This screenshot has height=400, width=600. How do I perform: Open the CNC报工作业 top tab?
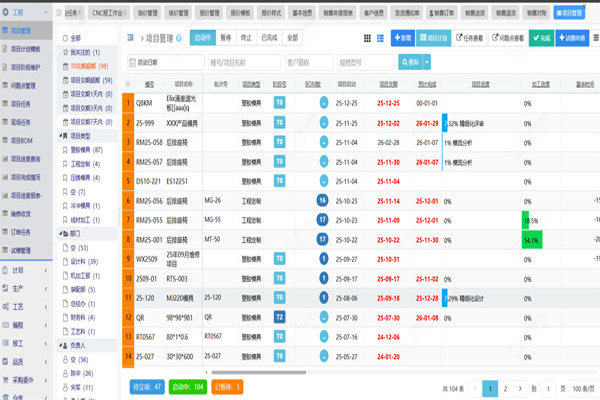pos(109,13)
